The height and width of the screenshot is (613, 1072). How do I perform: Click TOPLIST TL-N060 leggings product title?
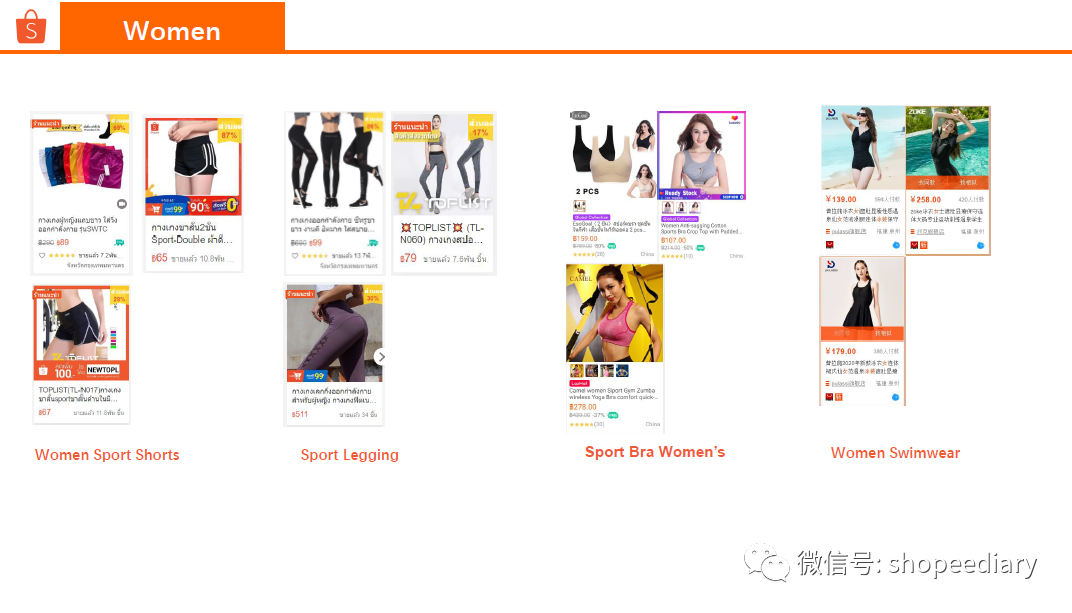click(442, 234)
